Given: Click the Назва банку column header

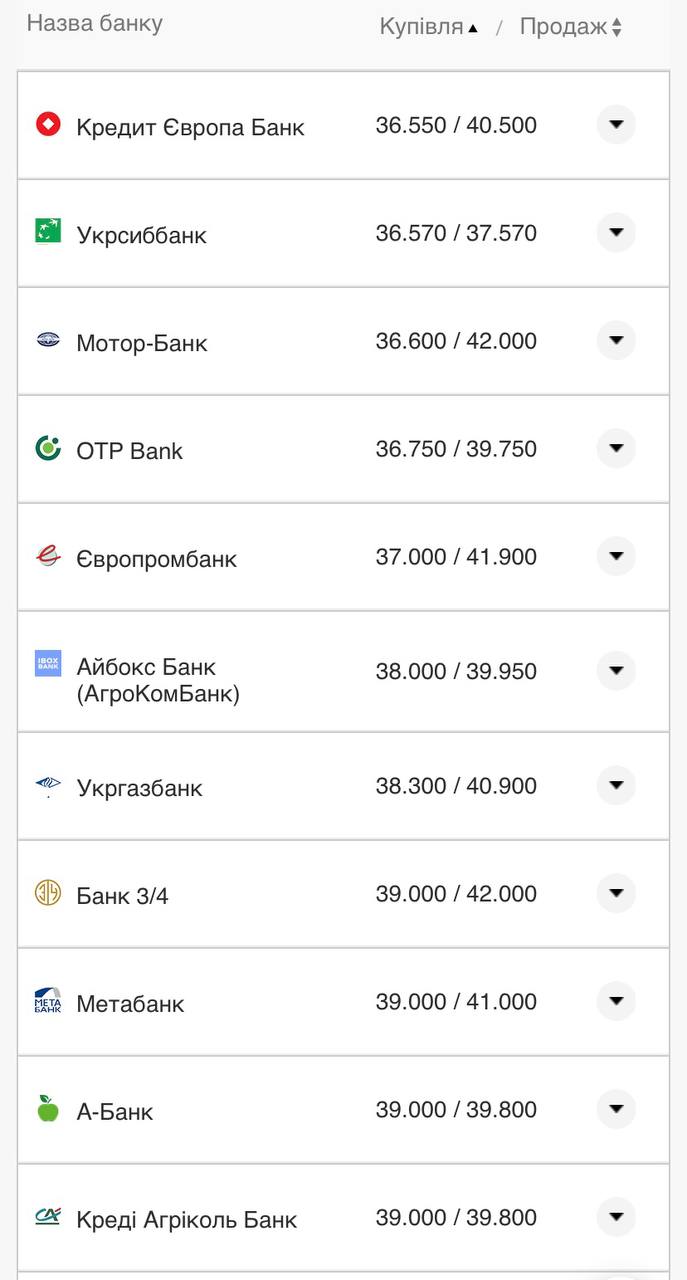Looking at the screenshot, I should pos(95,24).
